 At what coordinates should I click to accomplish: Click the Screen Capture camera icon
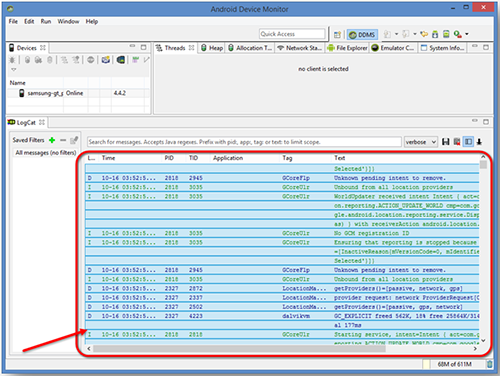[106, 60]
